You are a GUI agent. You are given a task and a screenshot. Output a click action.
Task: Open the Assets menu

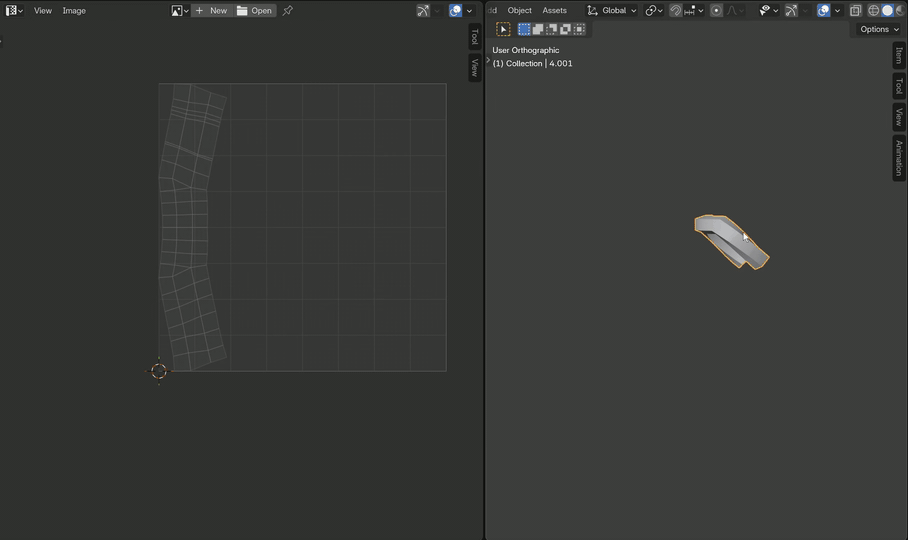click(x=554, y=10)
